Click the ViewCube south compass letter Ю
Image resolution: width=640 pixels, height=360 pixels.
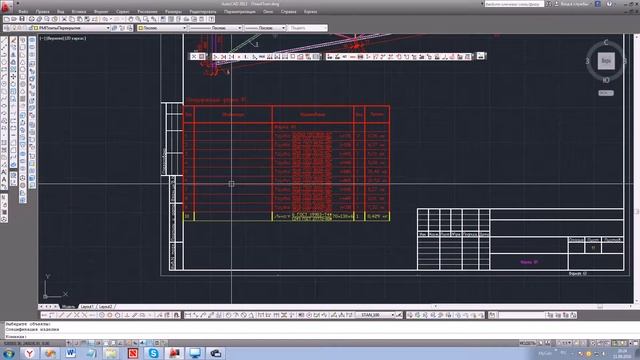pos(606,80)
